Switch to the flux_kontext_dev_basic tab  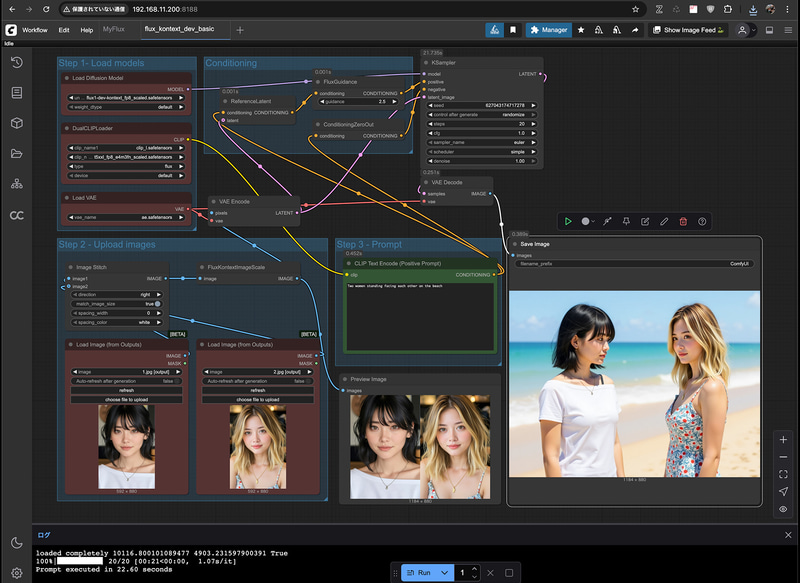[x=178, y=30]
